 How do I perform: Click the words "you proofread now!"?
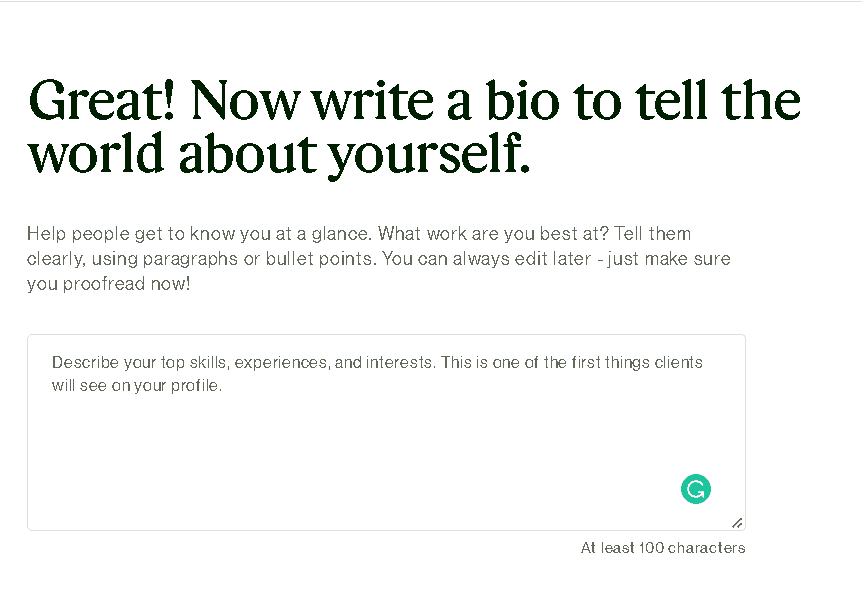pos(108,284)
